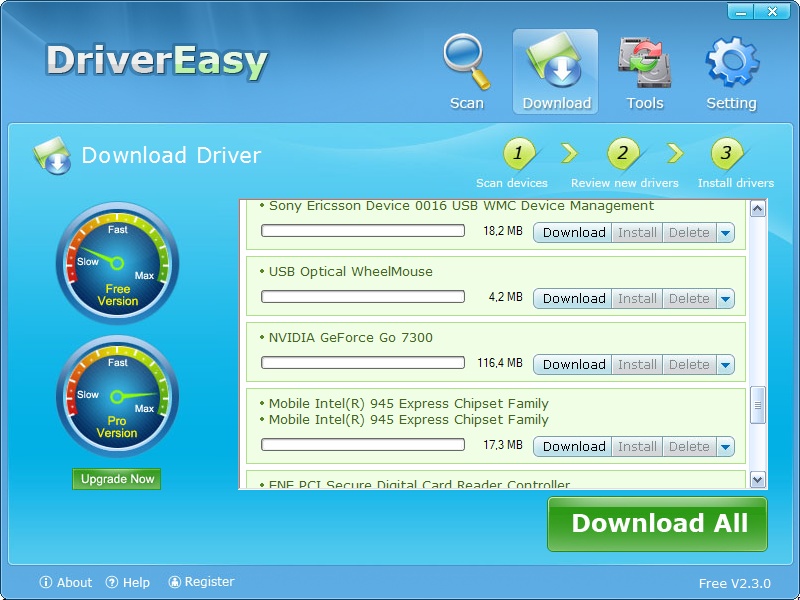Open the Tools icon in top navigation
The width and height of the screenshot is (800, 600).
(645, 60)
